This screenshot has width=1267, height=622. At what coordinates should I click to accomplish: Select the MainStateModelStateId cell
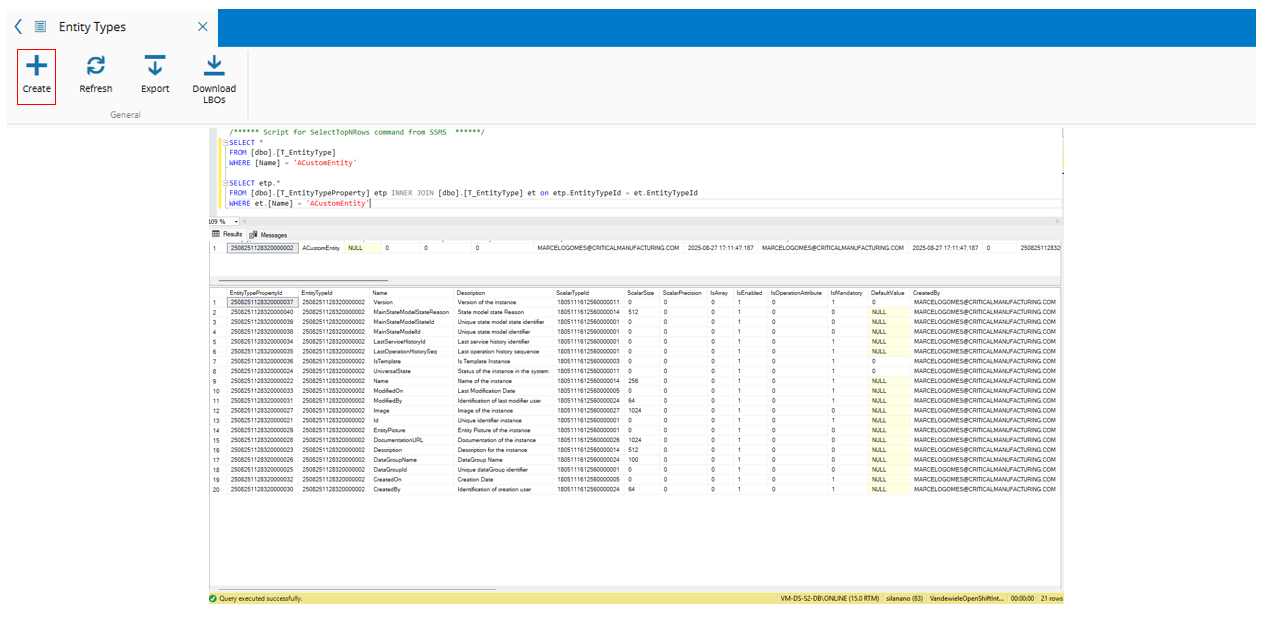tap(412, 322)
